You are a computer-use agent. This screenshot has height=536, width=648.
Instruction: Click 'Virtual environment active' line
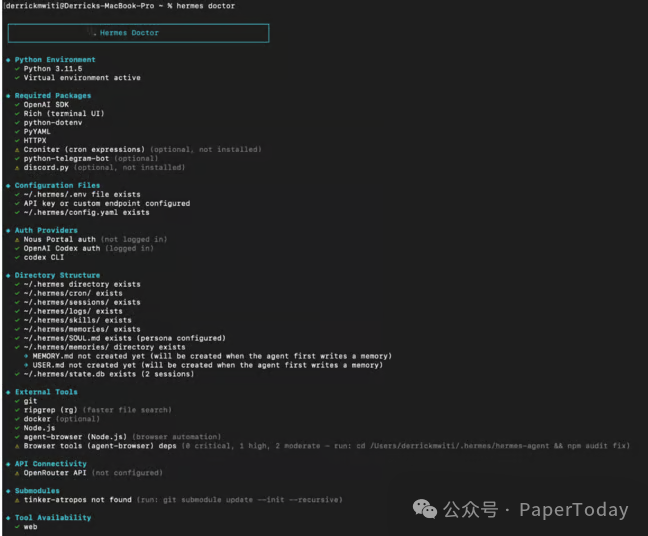tap(82, 78)
